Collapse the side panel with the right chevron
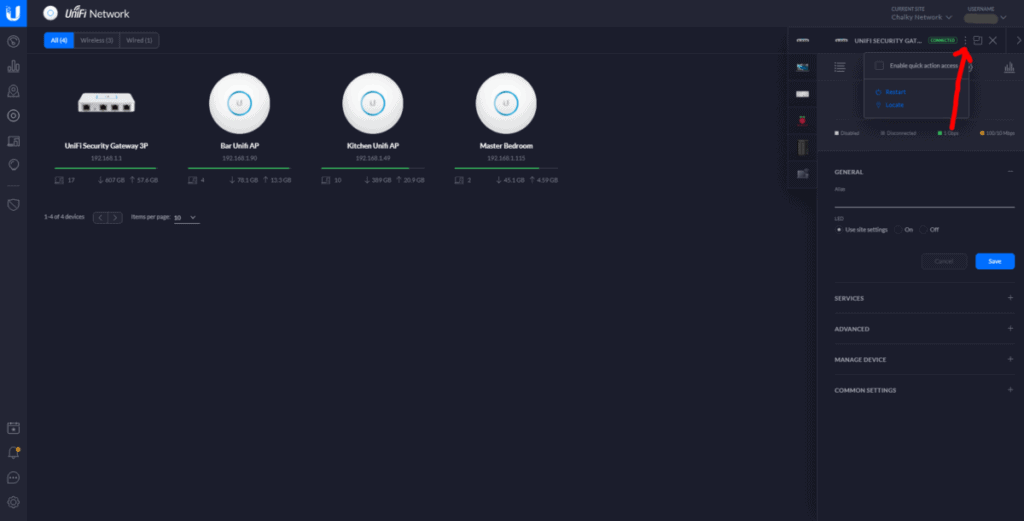The image size is (1024, 521). pos(1018,40)
